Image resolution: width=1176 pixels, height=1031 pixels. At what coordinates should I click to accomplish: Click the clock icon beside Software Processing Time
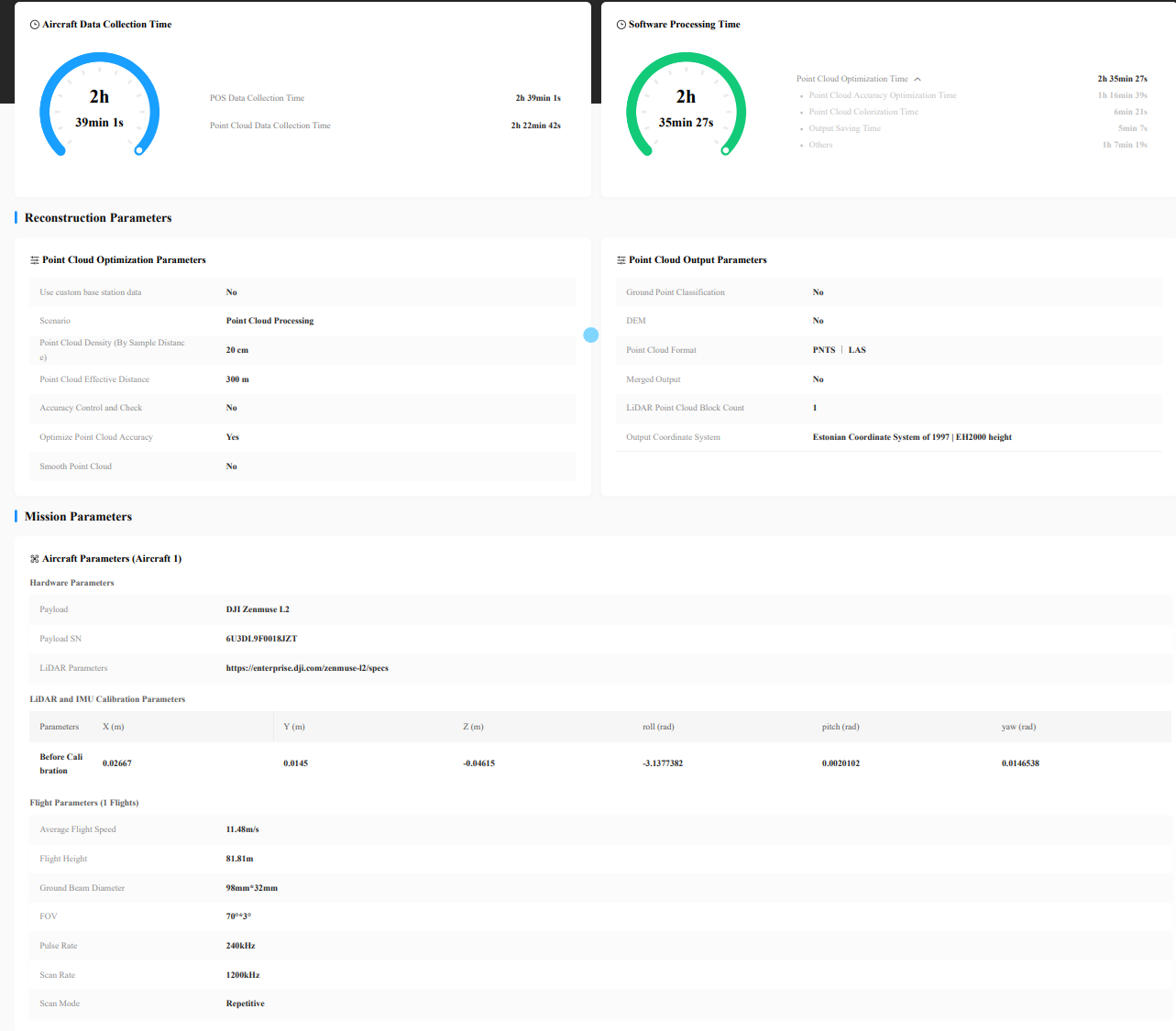(621, 25)
